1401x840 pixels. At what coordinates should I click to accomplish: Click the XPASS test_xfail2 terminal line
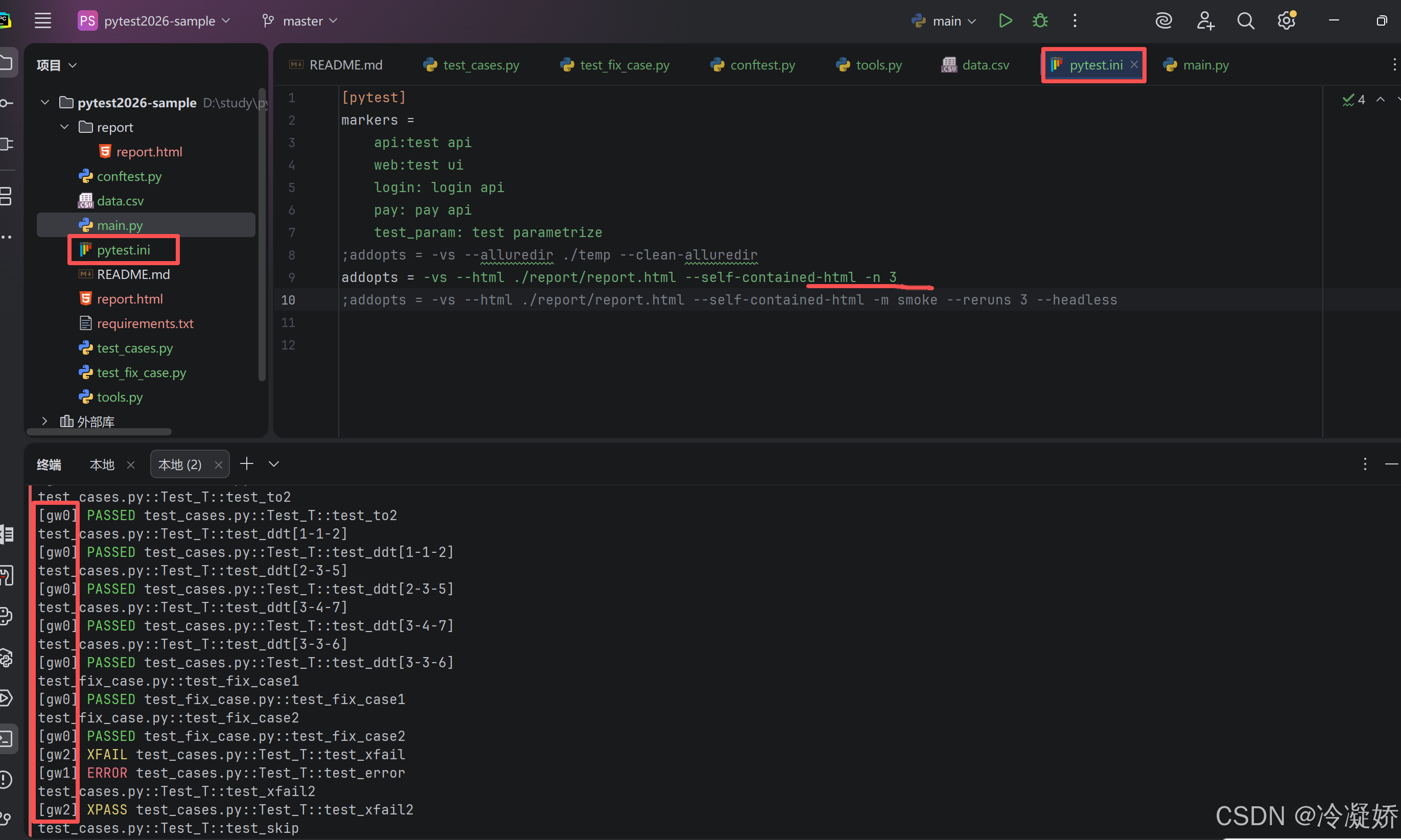226,809
